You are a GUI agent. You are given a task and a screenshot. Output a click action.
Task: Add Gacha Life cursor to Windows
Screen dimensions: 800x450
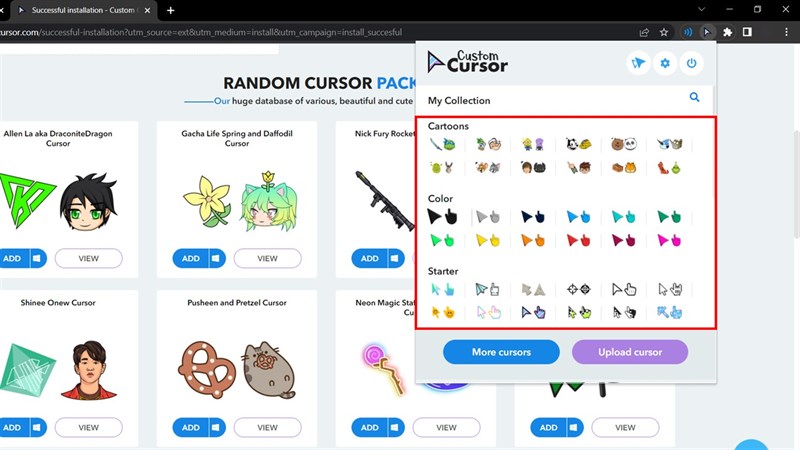[216, 258]
